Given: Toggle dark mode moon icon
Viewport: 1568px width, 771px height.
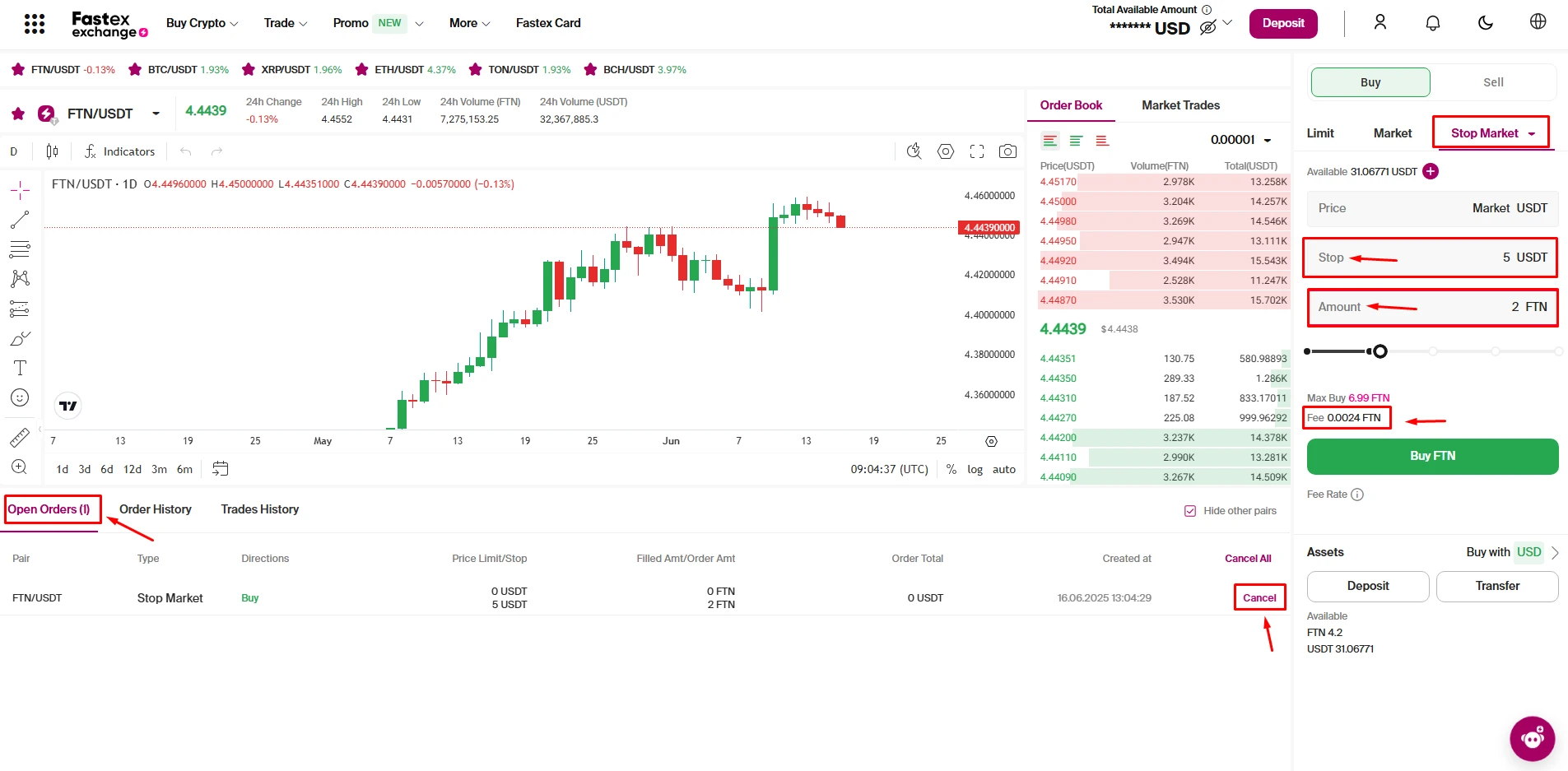Looking at the screenshot, I should point(1485,23).
